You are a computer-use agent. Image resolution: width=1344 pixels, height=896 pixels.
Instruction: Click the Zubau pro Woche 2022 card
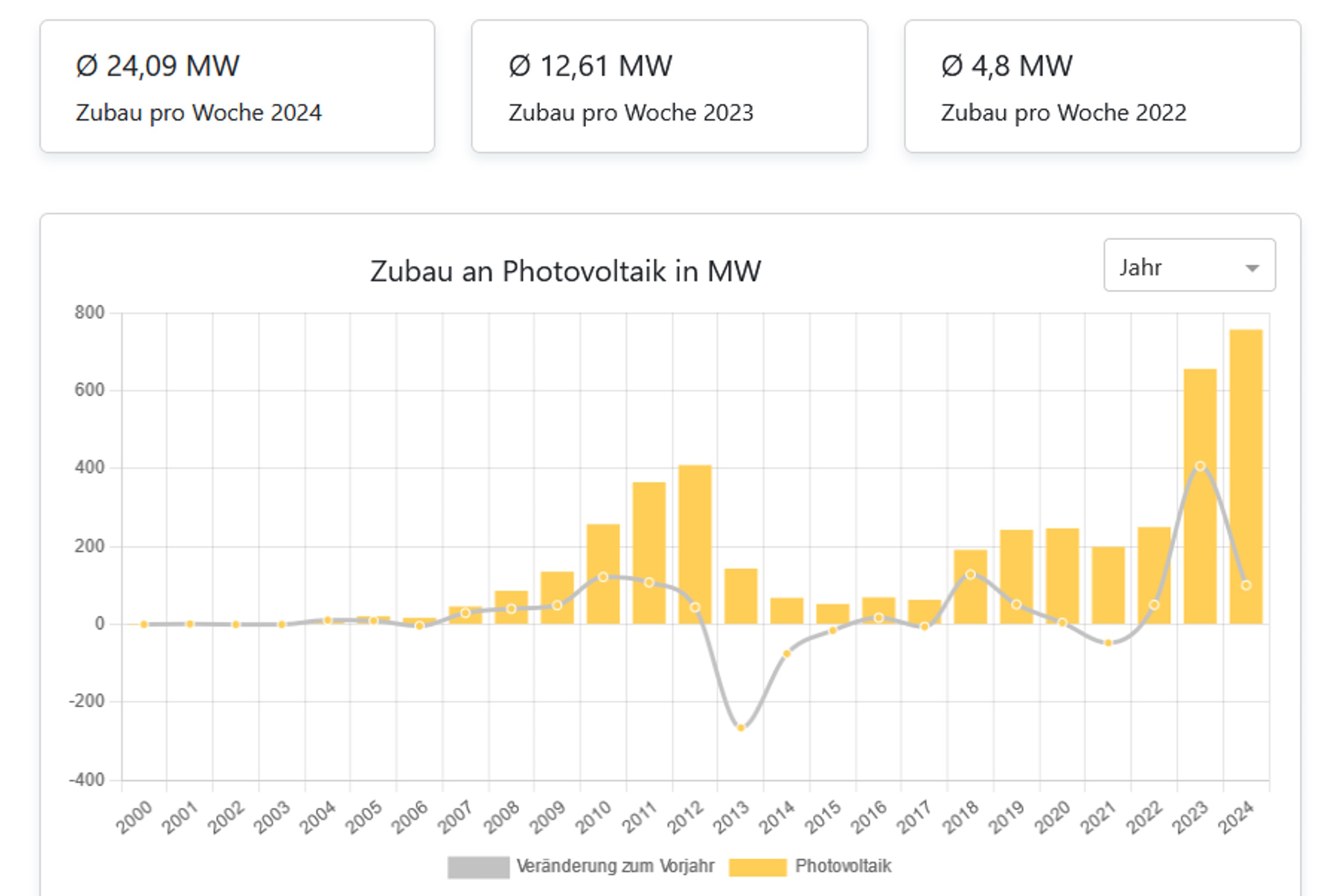tap(1102, 87)
